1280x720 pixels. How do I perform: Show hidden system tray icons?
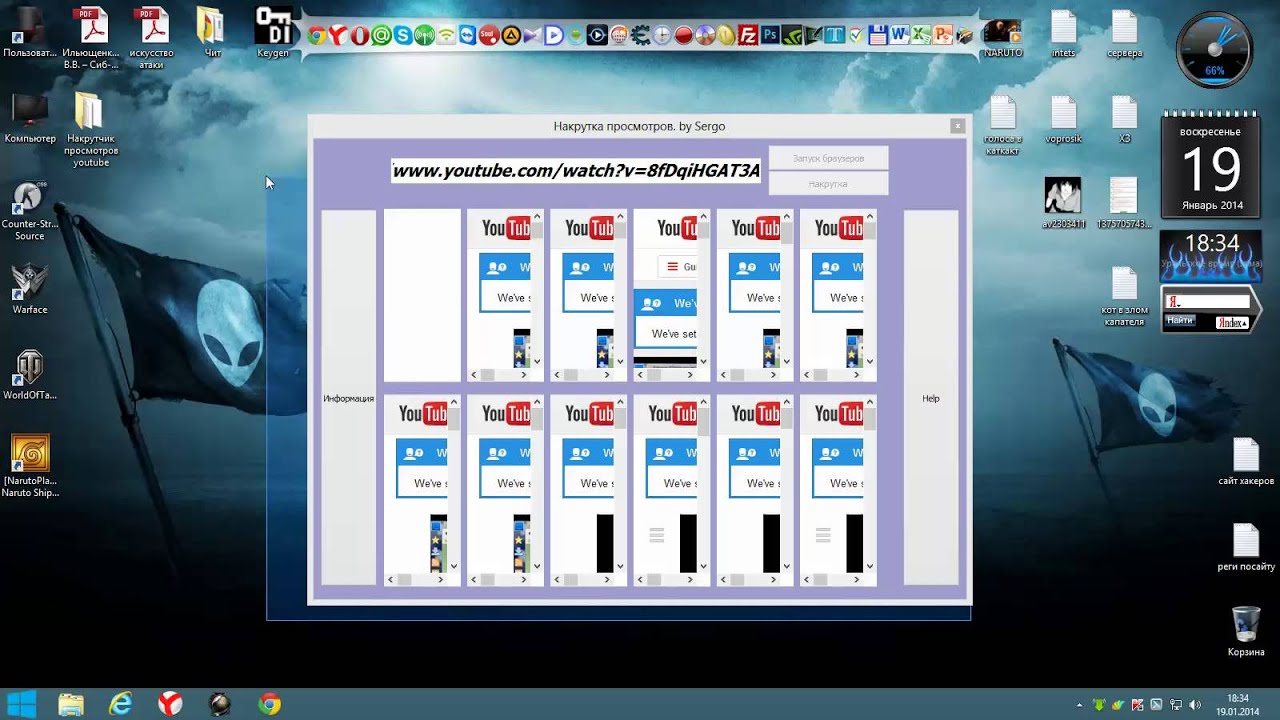point(1079,705)
